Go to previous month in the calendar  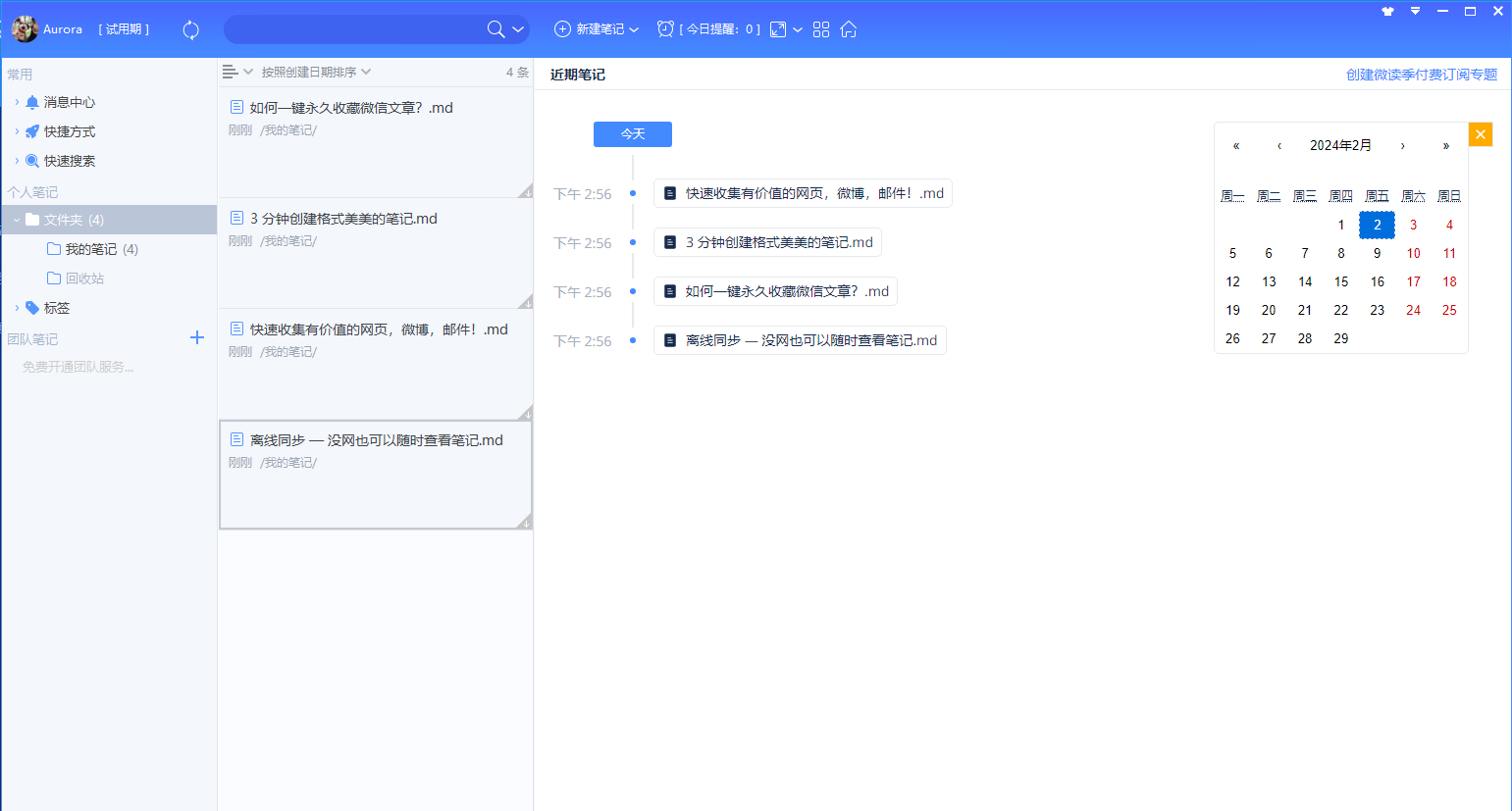pos(1279,145)
